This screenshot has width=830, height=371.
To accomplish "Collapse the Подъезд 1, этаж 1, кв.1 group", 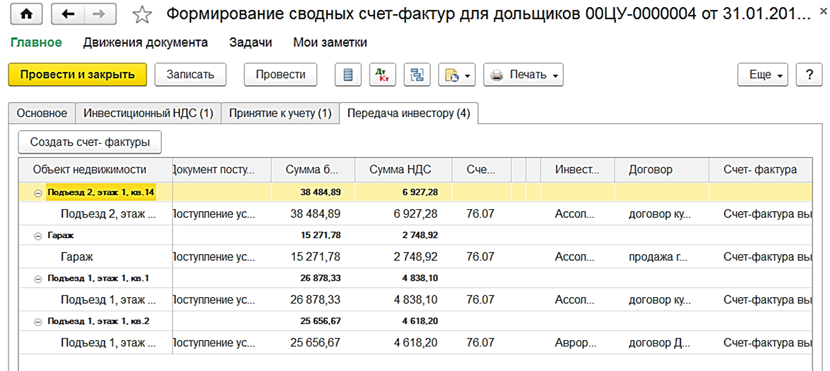I will click(x=37, y=278).
